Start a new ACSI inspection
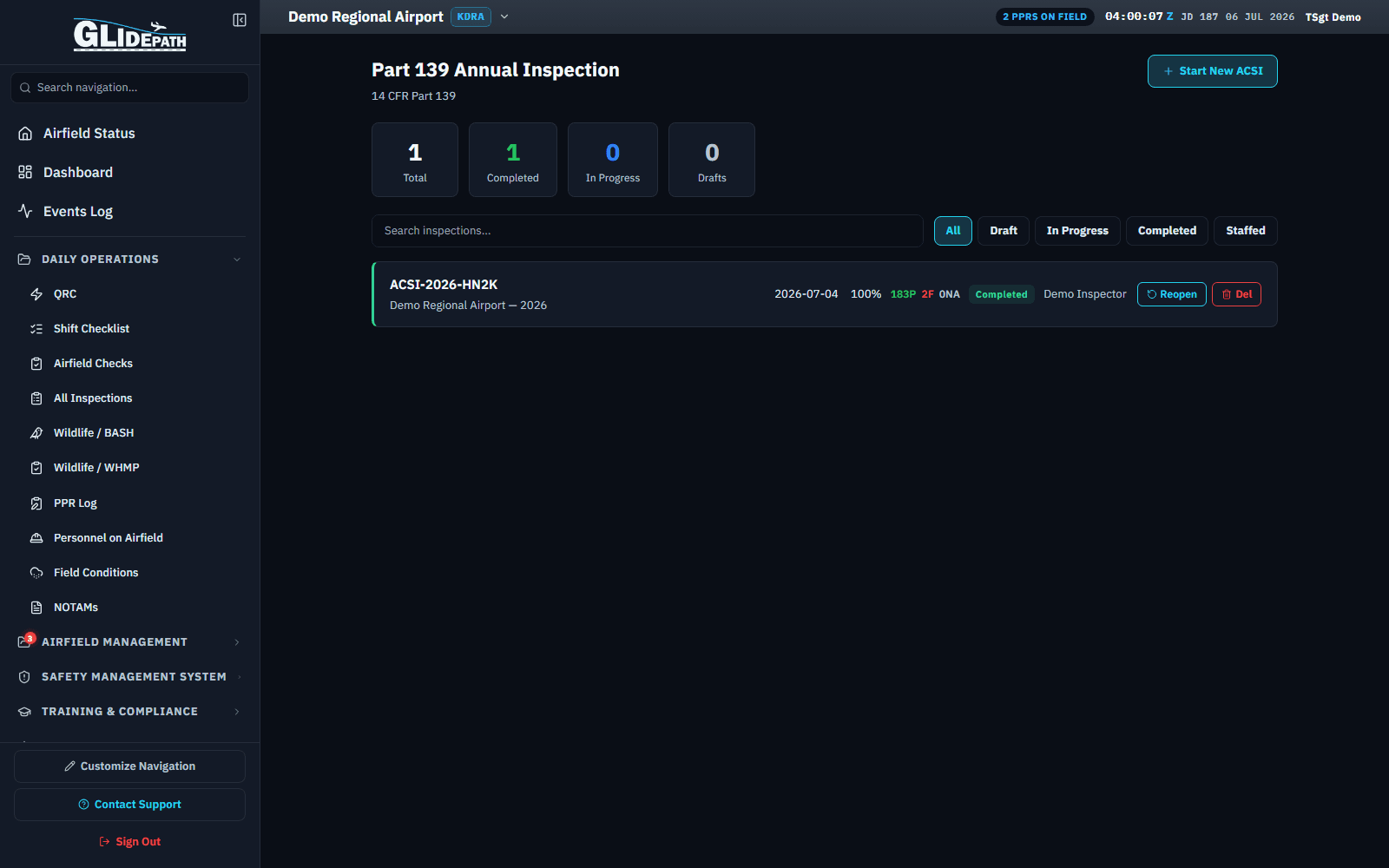 [1213, 71]
